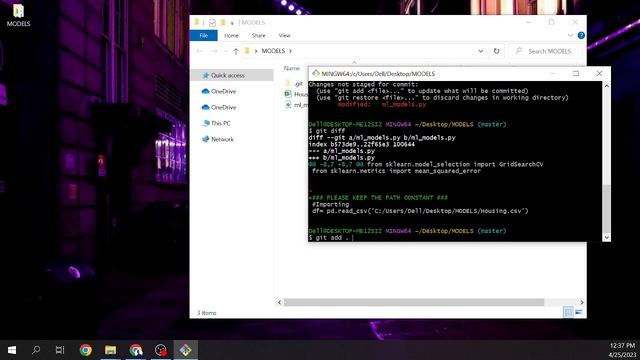Open the red round taskbar app icon
Viewport: 640px width, 360px height.
coord(161,350)
